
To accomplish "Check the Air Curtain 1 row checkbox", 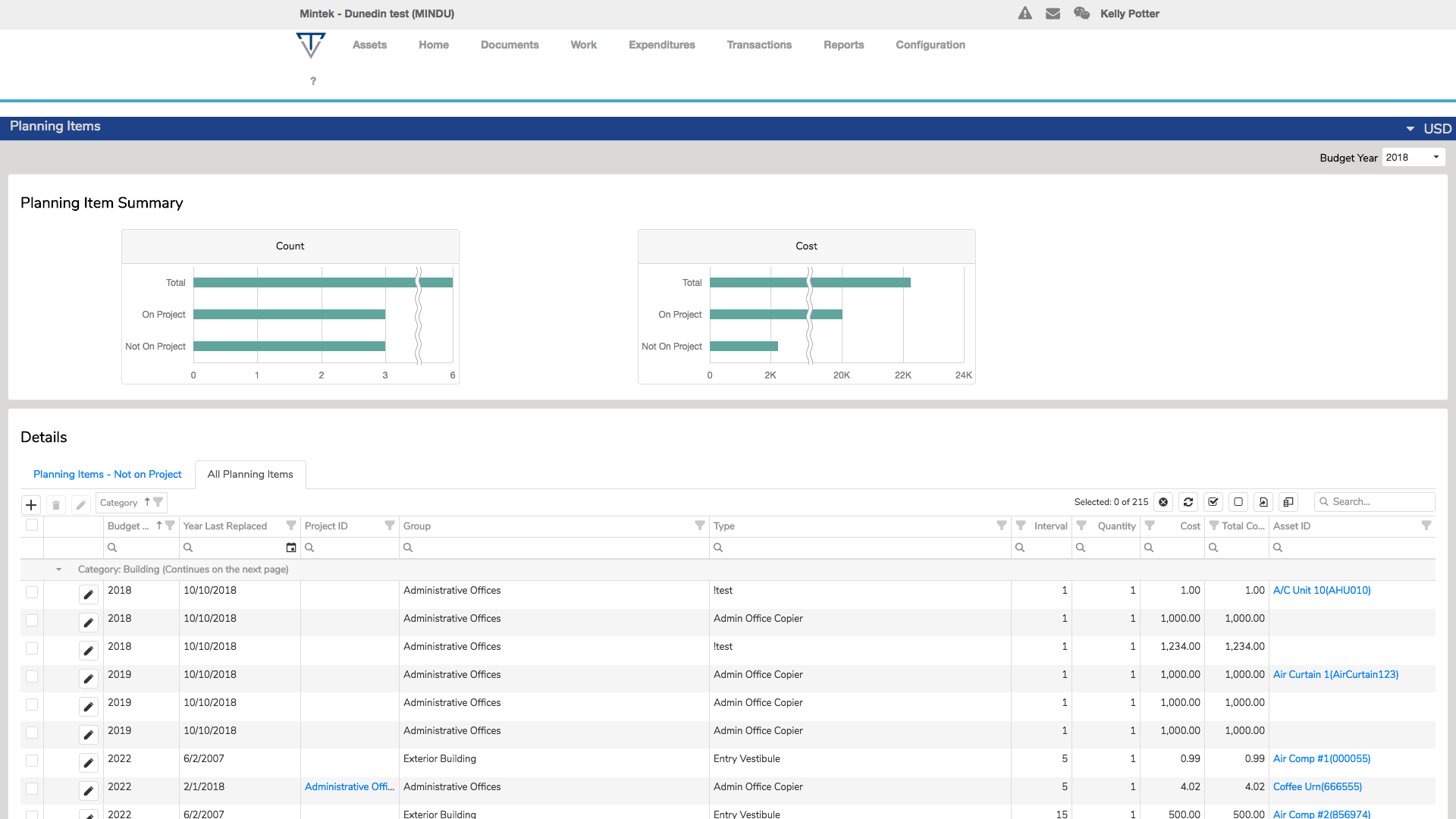I will click(32, 676).
